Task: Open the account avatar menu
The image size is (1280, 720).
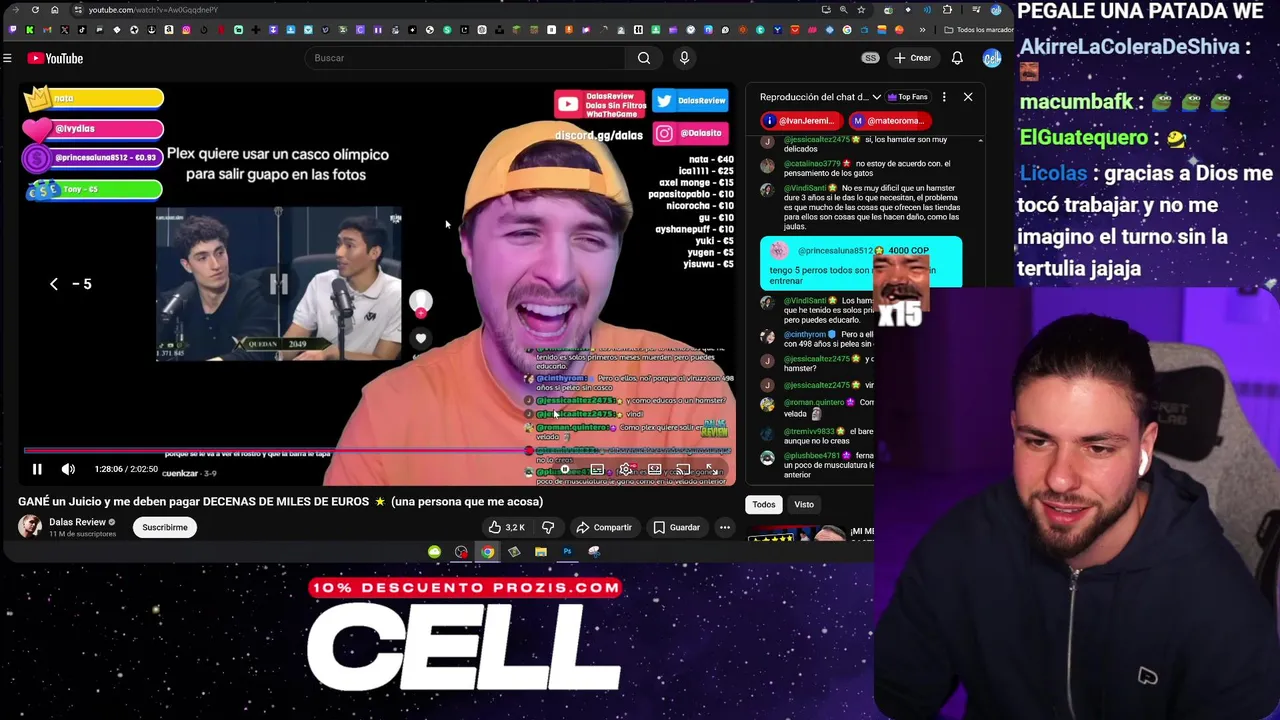Action: click(991, 58)
